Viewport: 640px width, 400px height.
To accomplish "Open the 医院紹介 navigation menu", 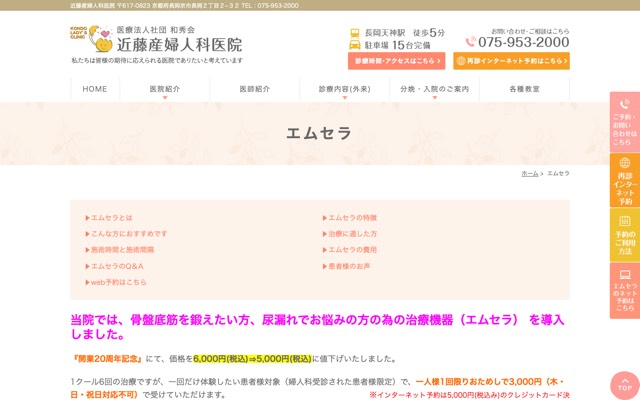I will pyautogui.click(x=164, y=89).
